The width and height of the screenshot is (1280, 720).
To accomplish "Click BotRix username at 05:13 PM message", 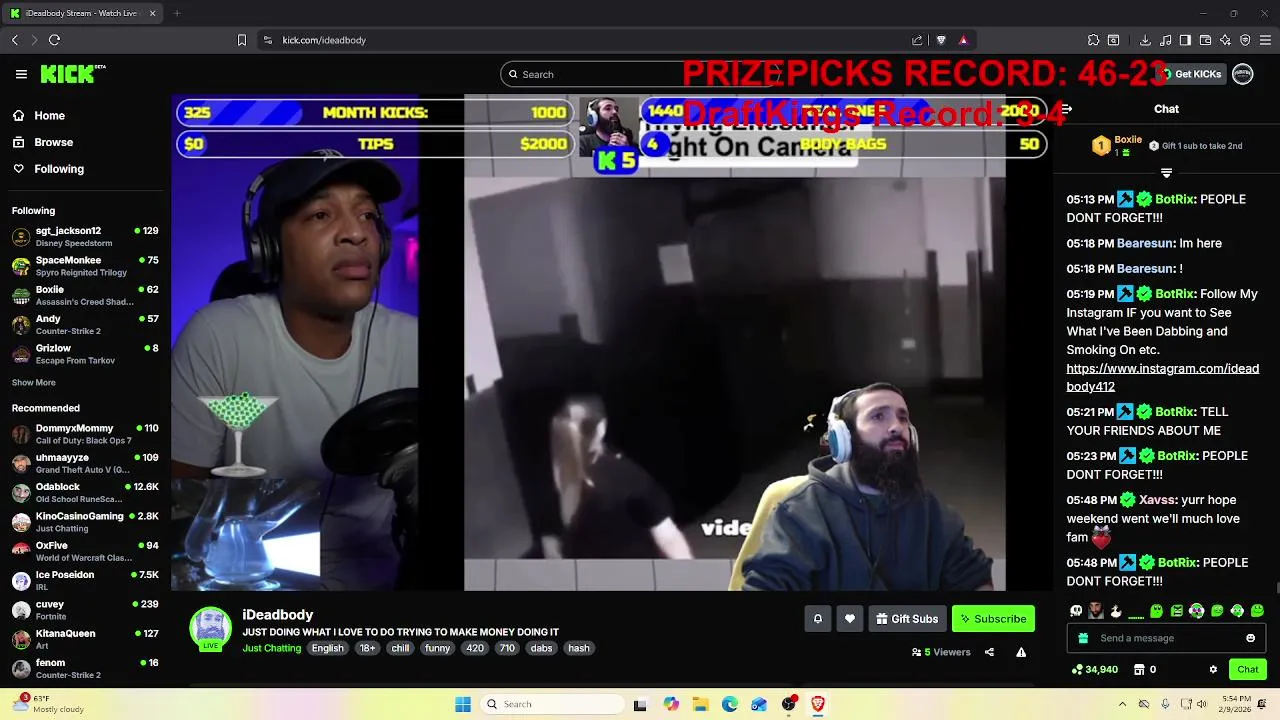I will (x=1175, y=199).
